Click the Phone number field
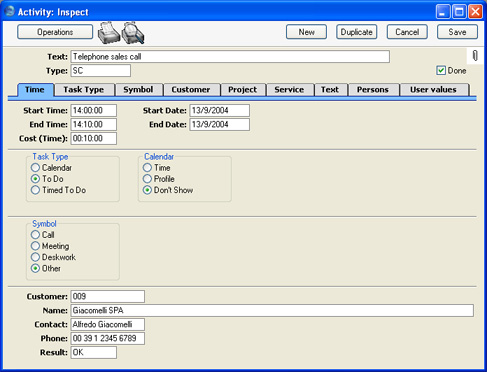The image size is (487, 372). tap(108, 338)
